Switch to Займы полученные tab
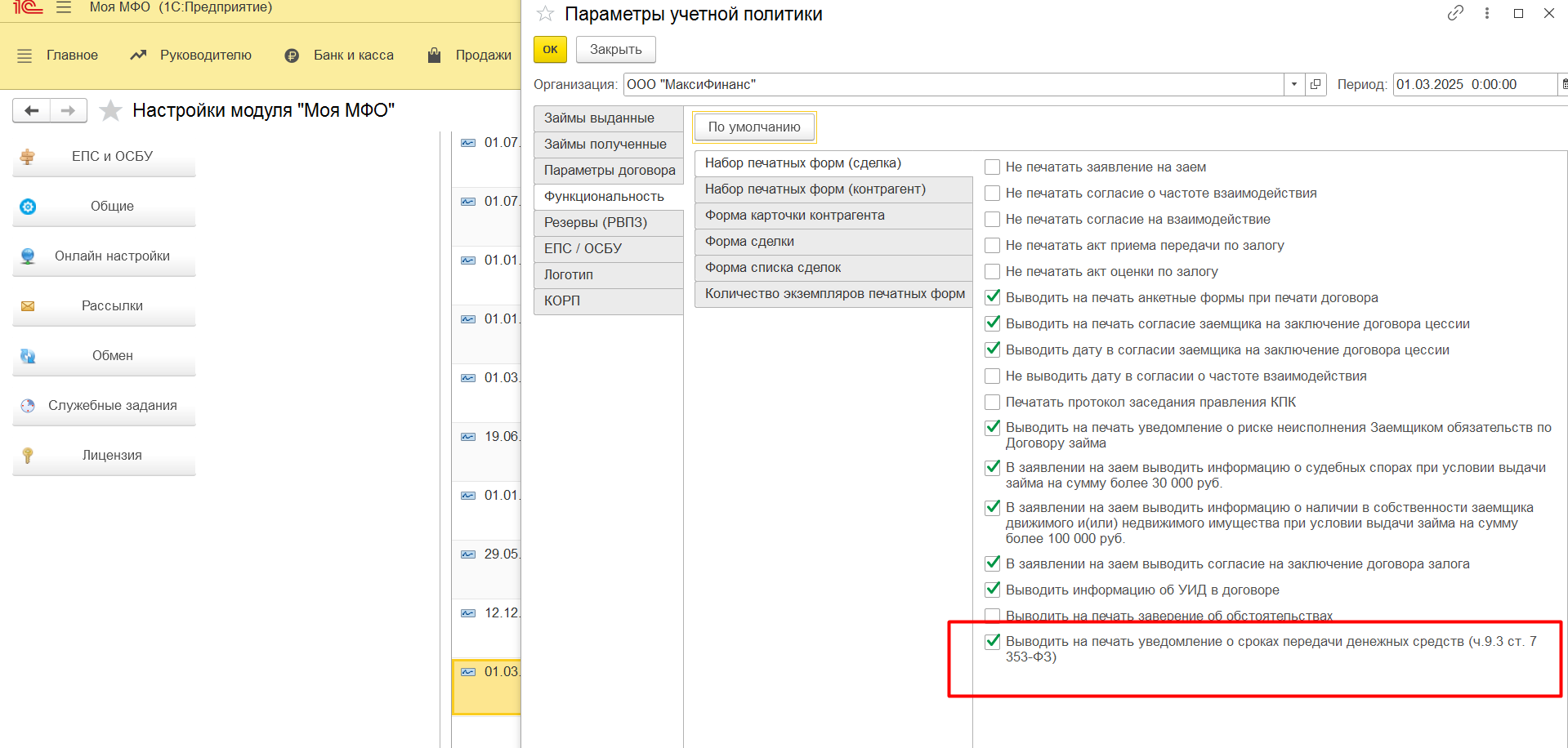Screen dimensions: 1568x748 (609, 145)
